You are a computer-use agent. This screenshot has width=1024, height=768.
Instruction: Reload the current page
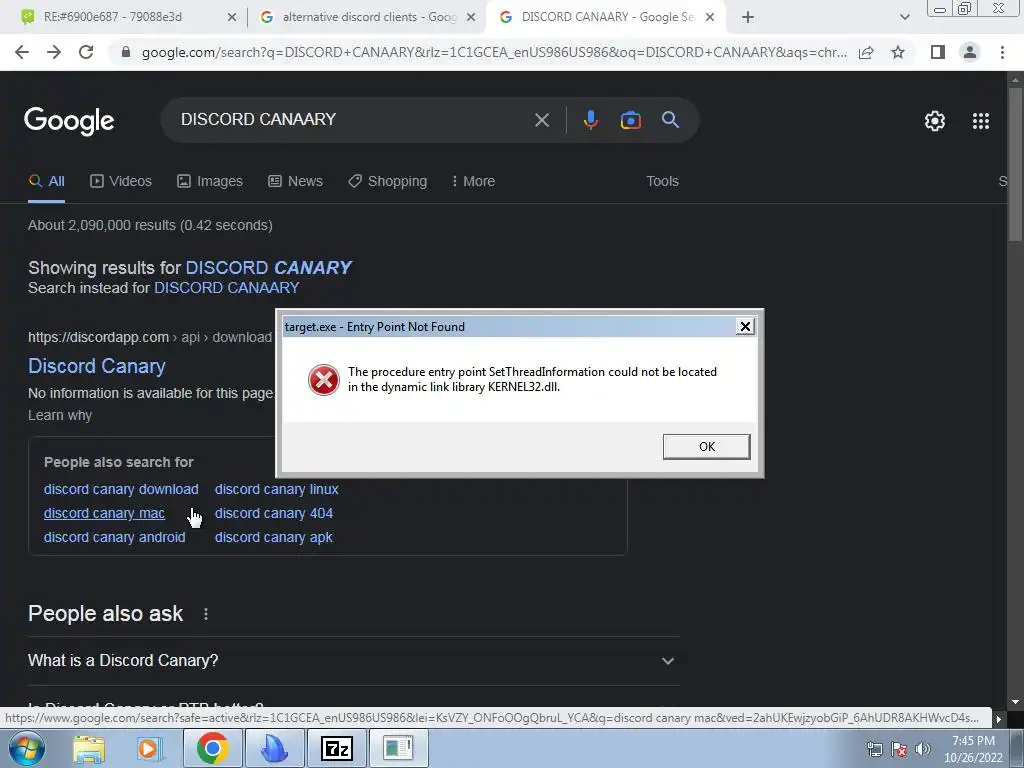coord(86,52)
